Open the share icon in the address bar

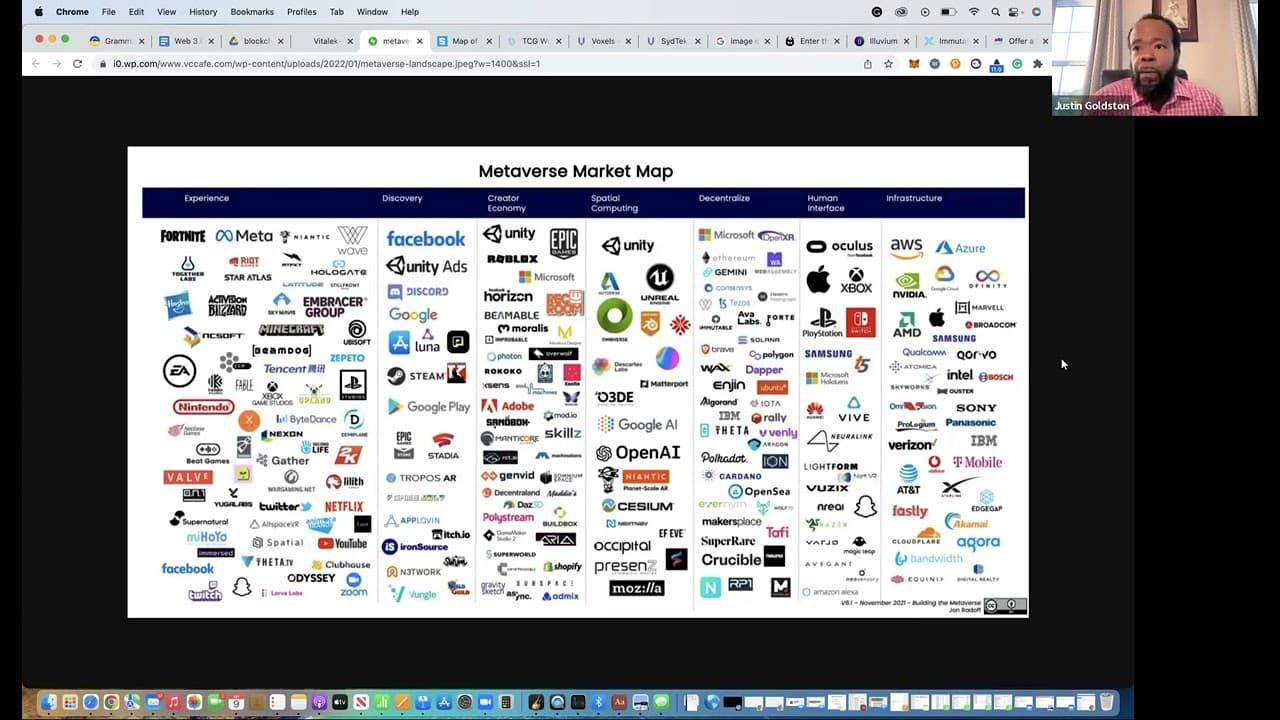(x=868, y=63)
